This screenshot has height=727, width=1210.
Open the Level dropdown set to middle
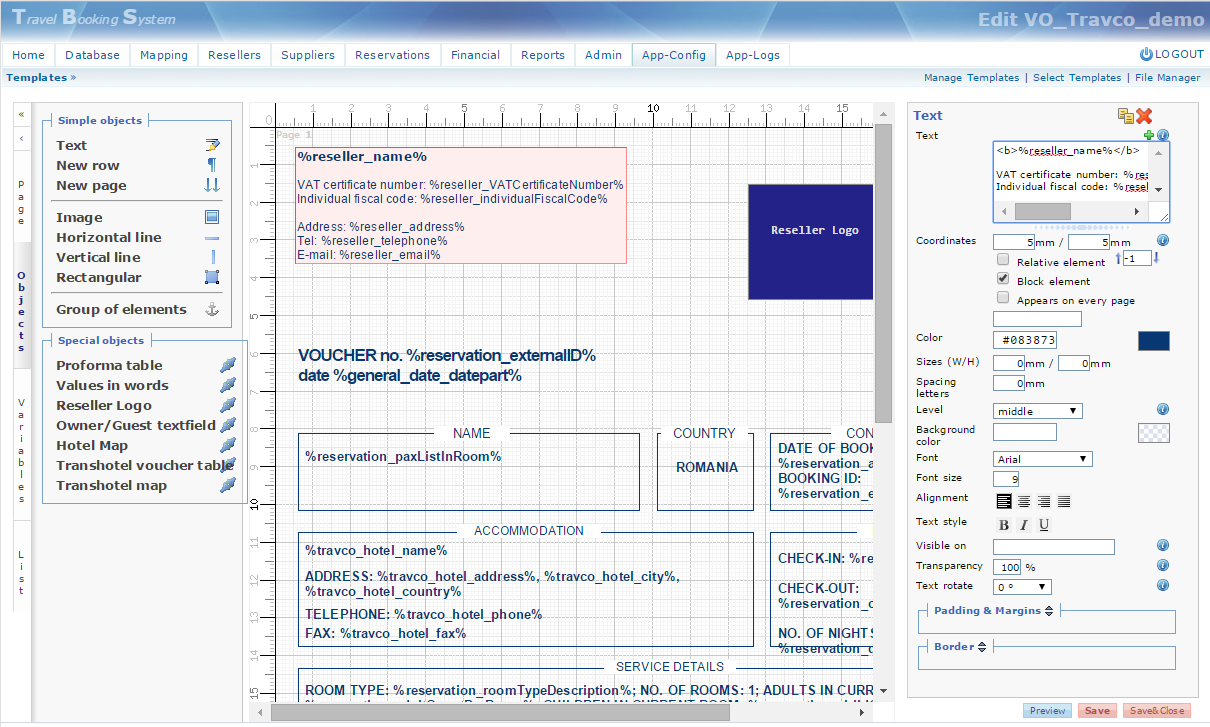(1037, 411)
